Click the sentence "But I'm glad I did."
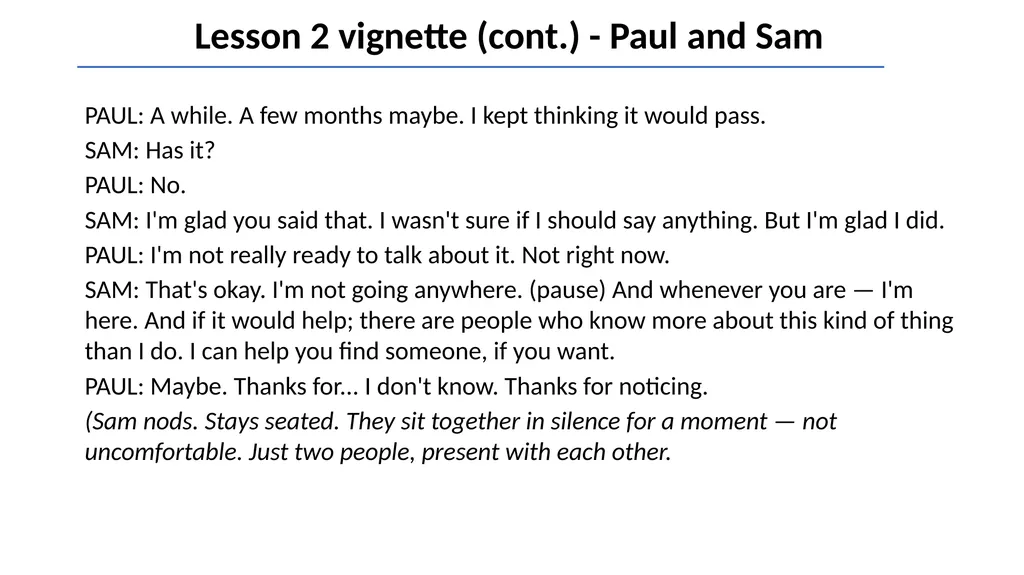The image size is (1024, 575). (x=854, y=220)
